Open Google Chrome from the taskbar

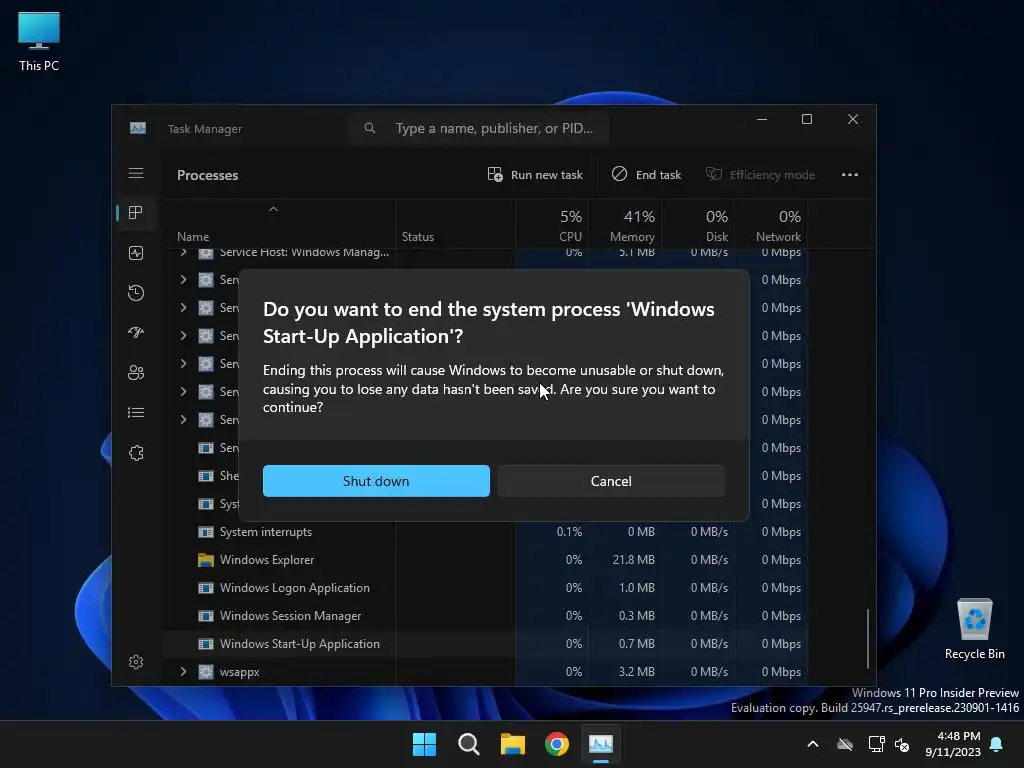[x=557, y=744]
